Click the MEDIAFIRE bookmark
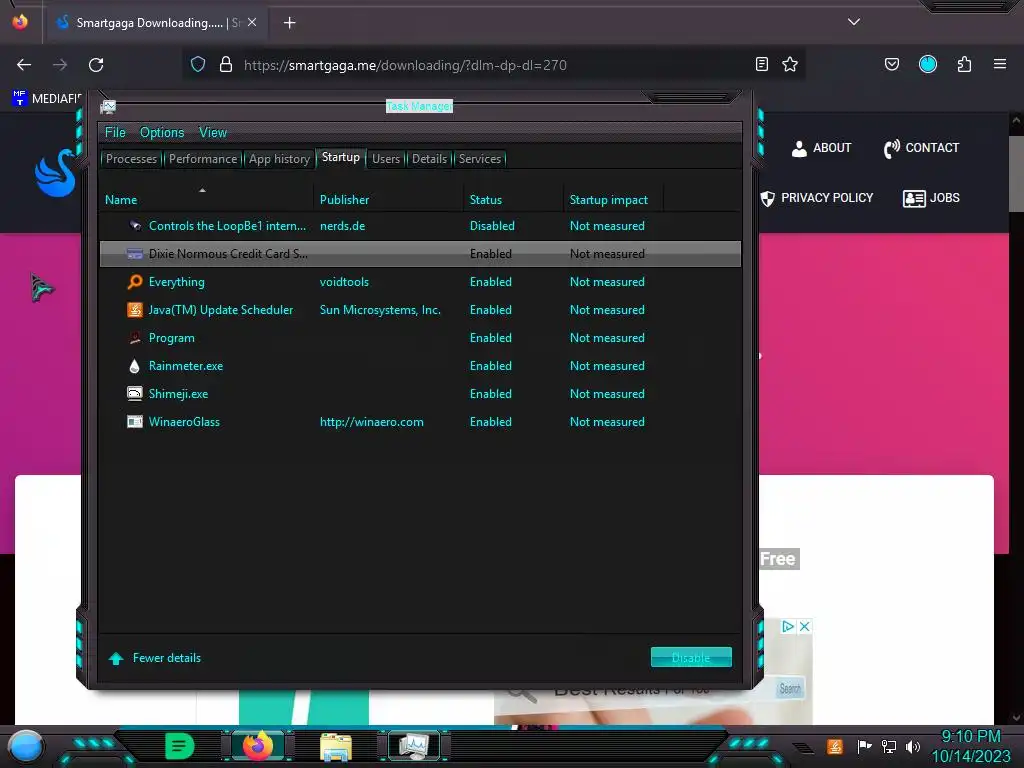 47,99
